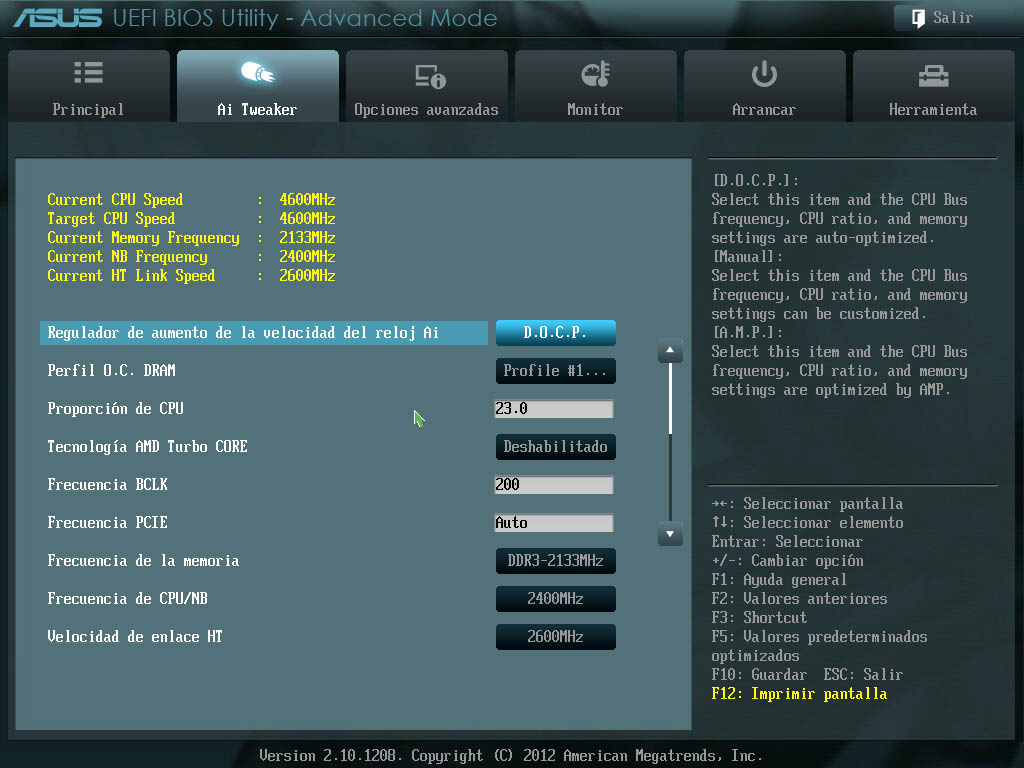Click the ASUS UEFI BIOS Utility title
Screen dimensions: 1024x768
tap(255, 18)
